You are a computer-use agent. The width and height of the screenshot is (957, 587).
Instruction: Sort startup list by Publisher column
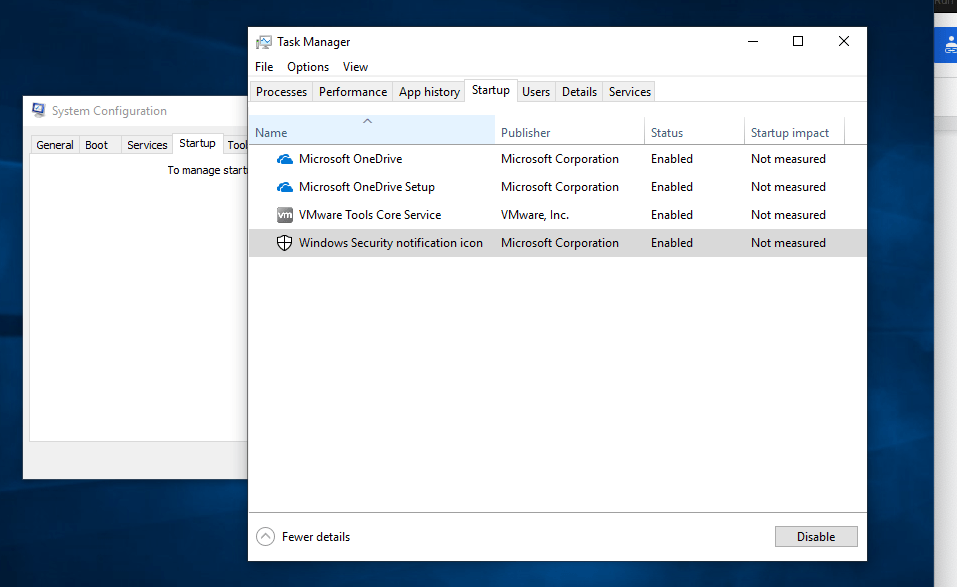point(569,132)
